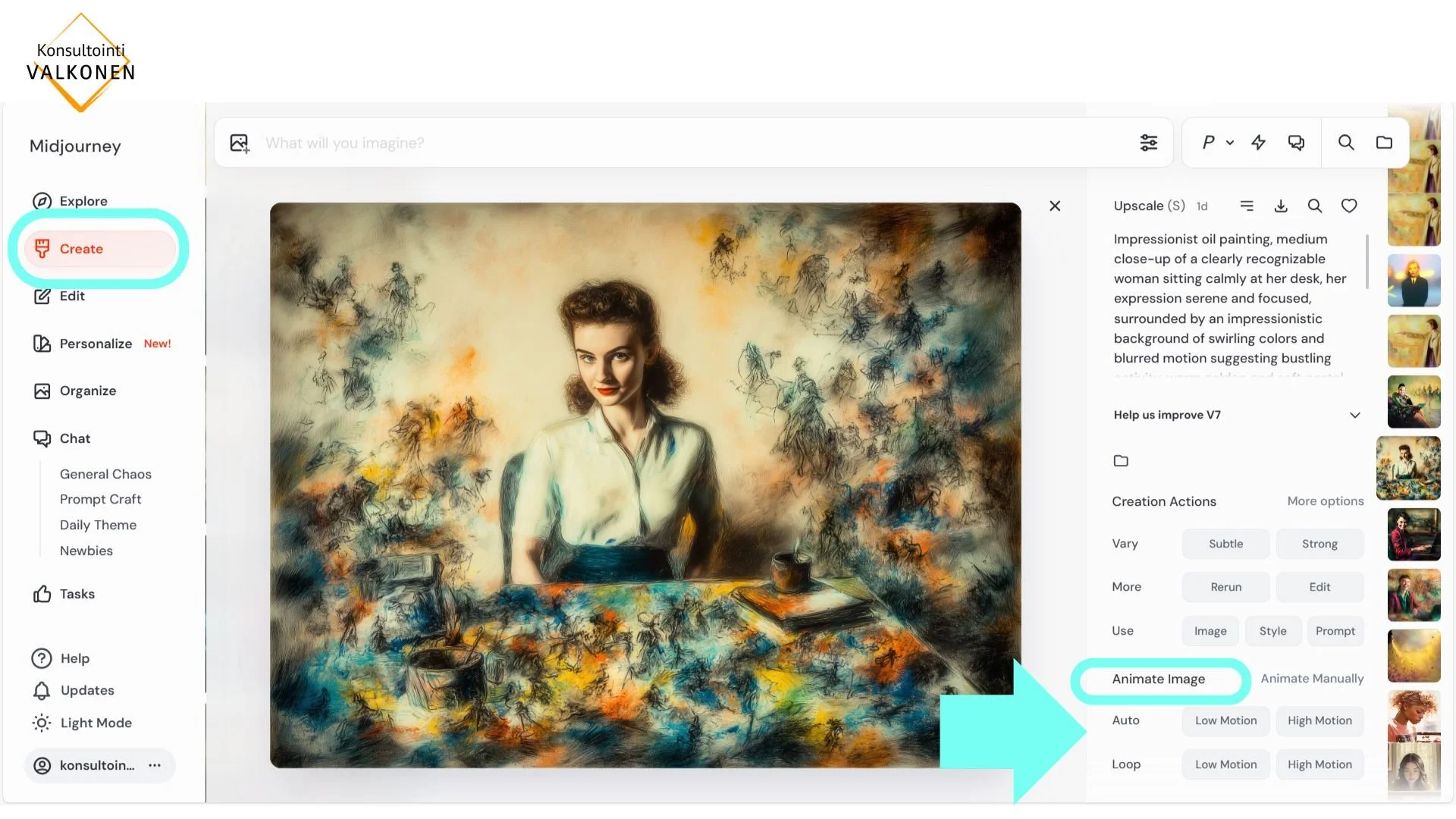Screen dimensions: 1456x819
Task: Toggle the lightning fast mode icon
Action: coord(1258,143)
